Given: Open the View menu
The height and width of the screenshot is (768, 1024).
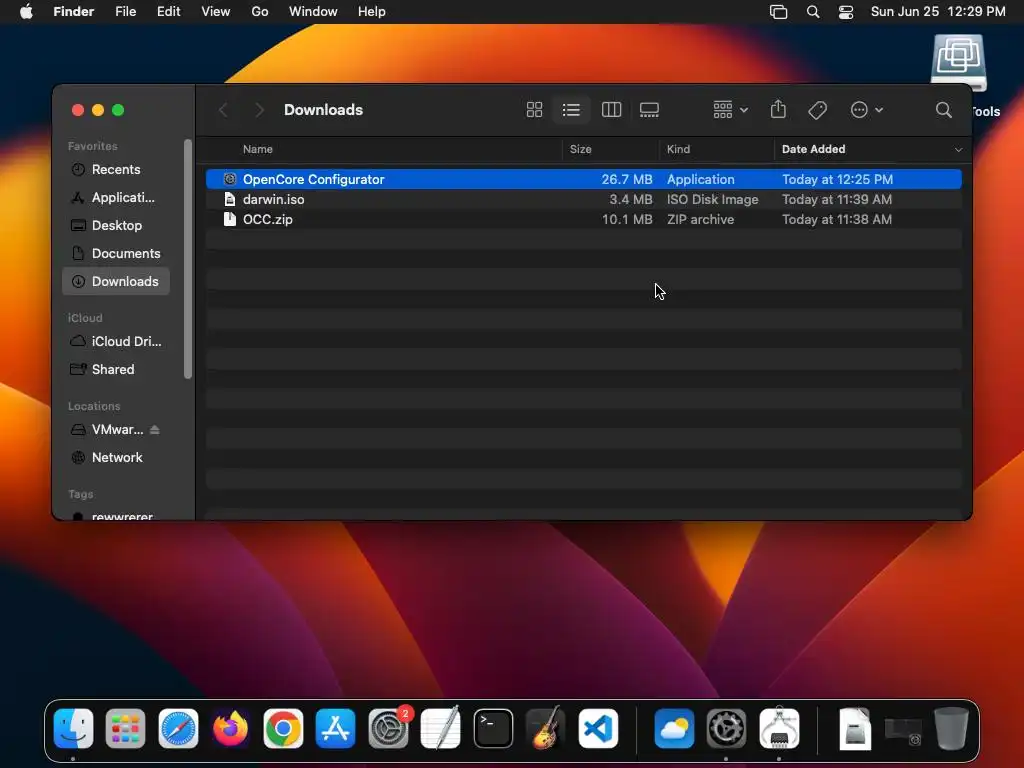Looking at the screenshot, I should coord(216,11).
